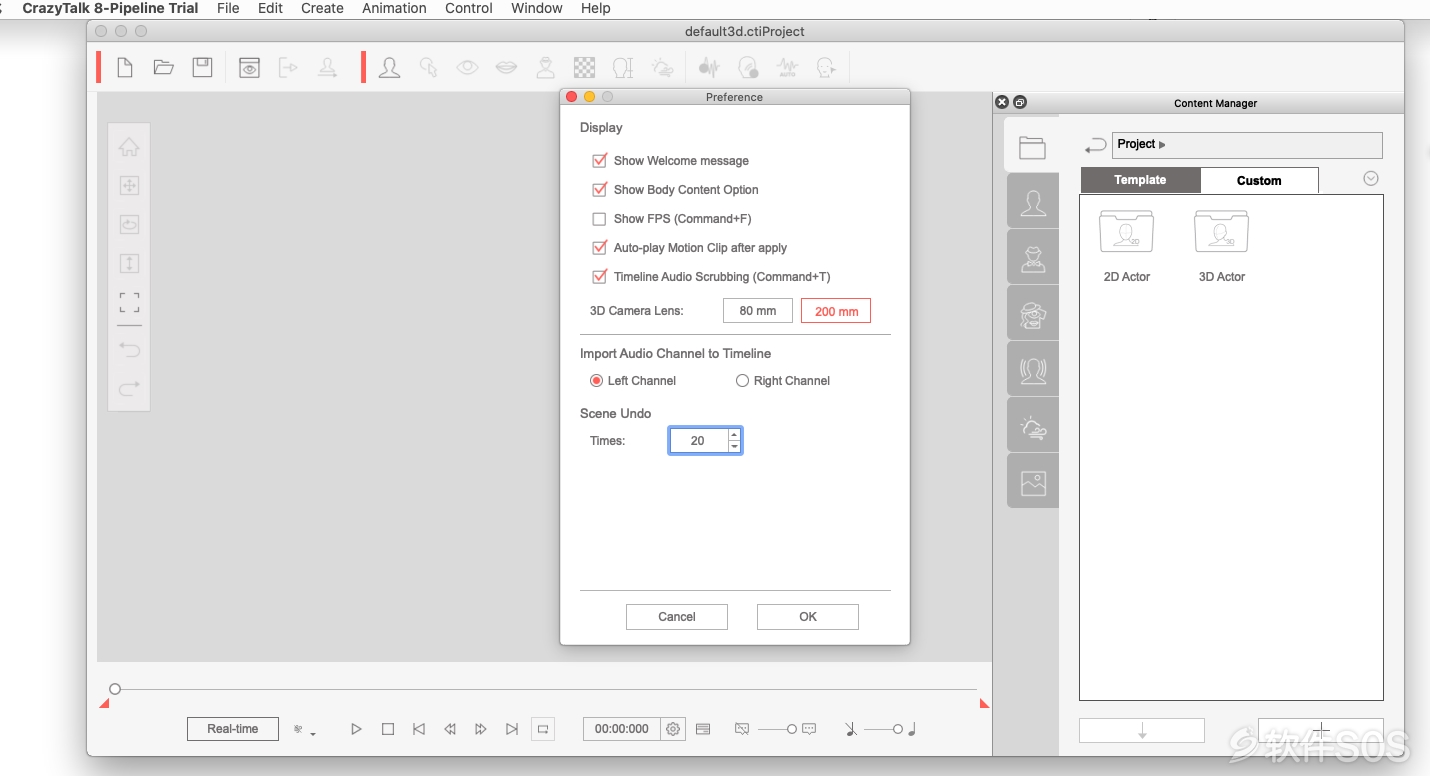Click the lips/mouth settings toolbar icon

[x=507, y=67]
